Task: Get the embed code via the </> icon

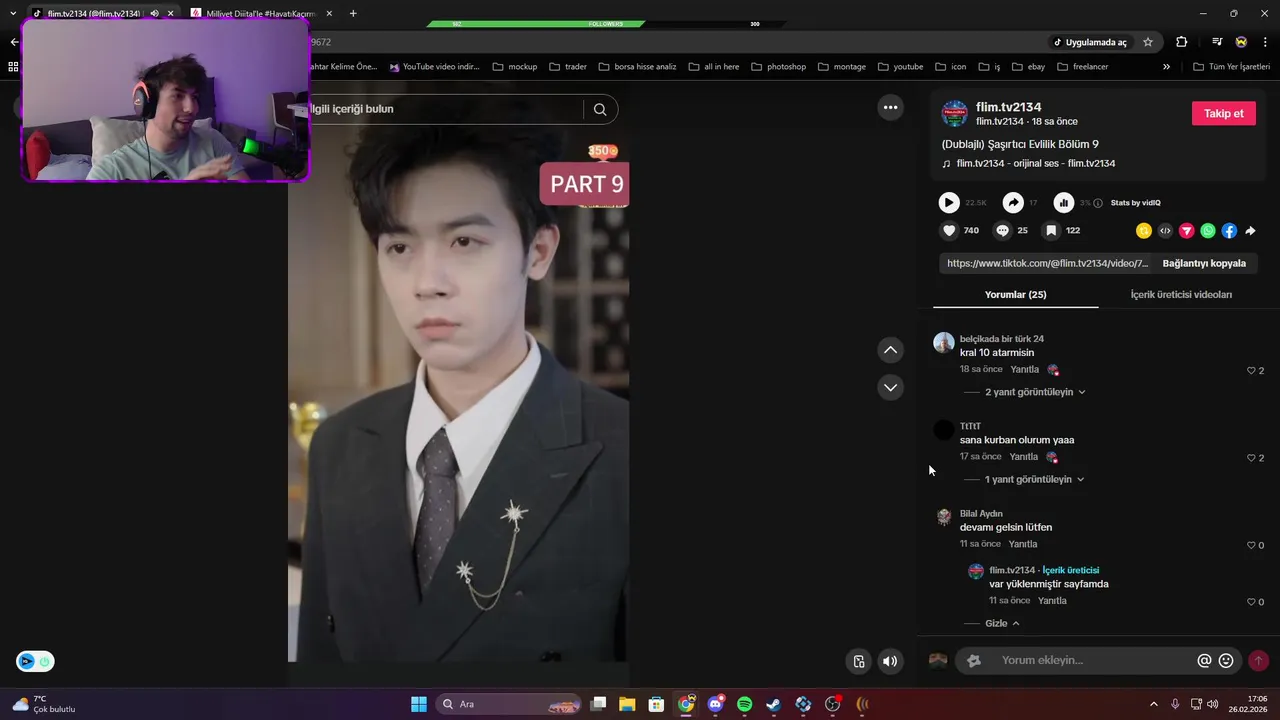Action: click(1165, 230)
